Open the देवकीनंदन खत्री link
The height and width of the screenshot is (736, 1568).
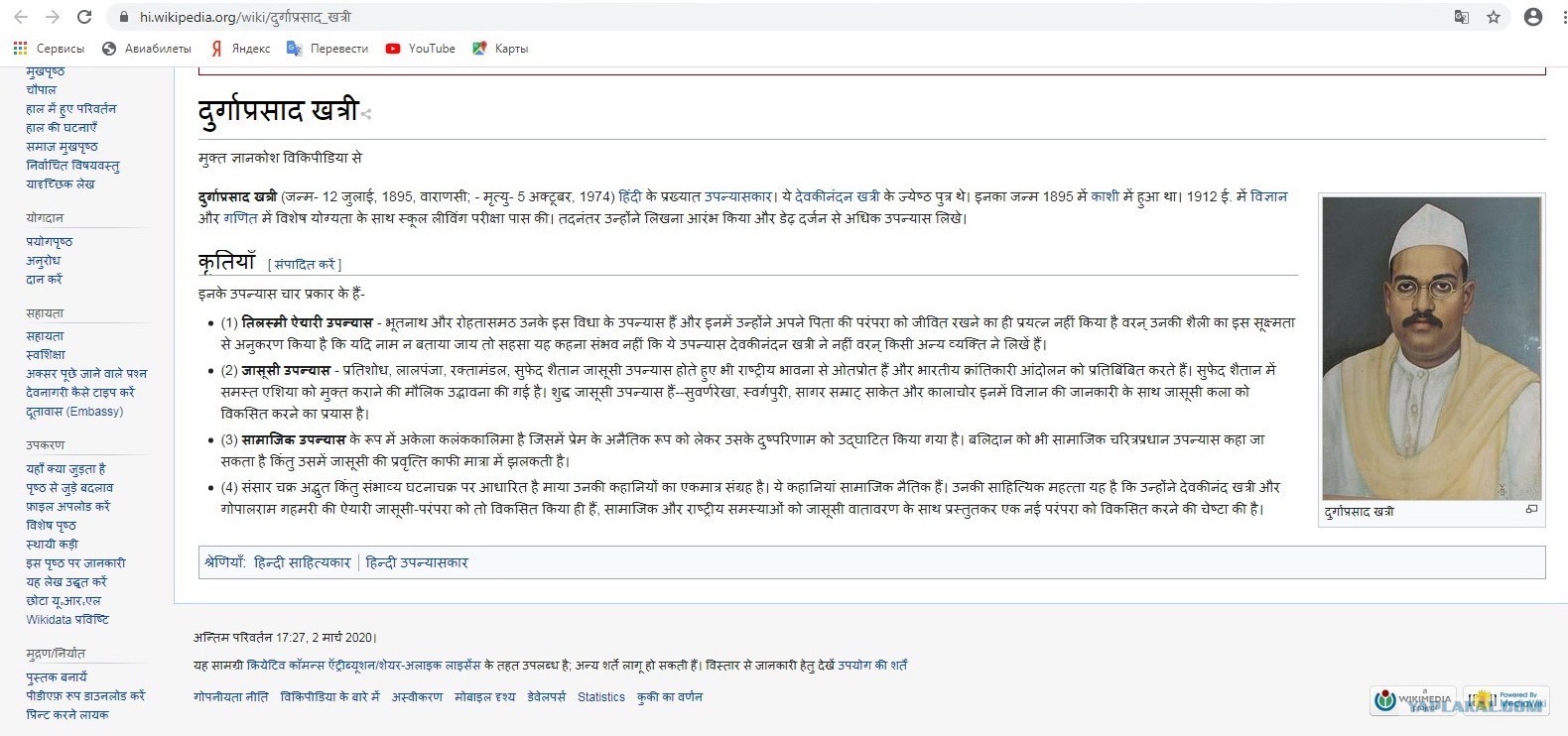[x=838, y=196]
